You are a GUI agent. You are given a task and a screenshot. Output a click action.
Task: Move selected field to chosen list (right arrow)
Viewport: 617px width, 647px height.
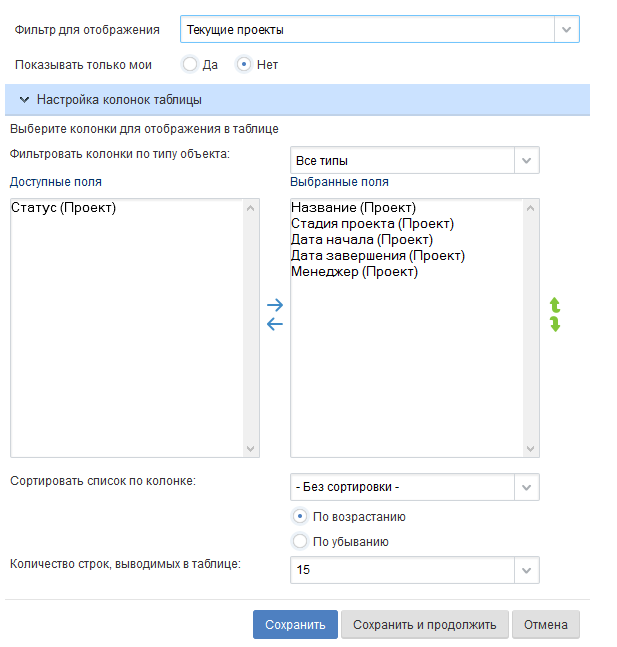[275, 305]
